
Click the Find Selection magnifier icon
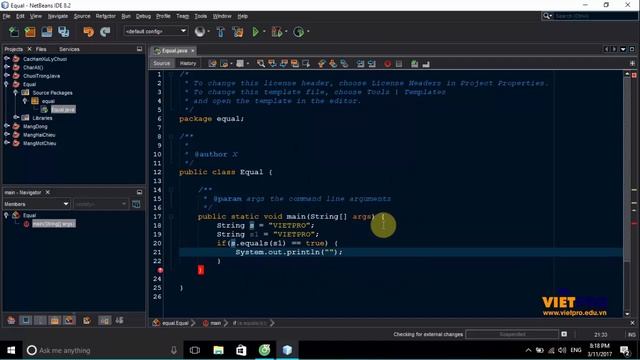(x=260, y=64)
